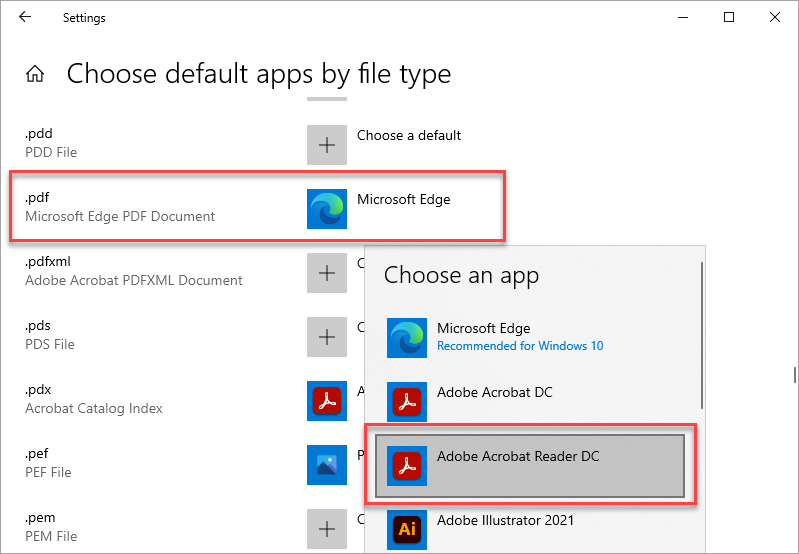Open Settings home via house icon
Viewport: 799px width, 554px height.
(x=35, y=74)
